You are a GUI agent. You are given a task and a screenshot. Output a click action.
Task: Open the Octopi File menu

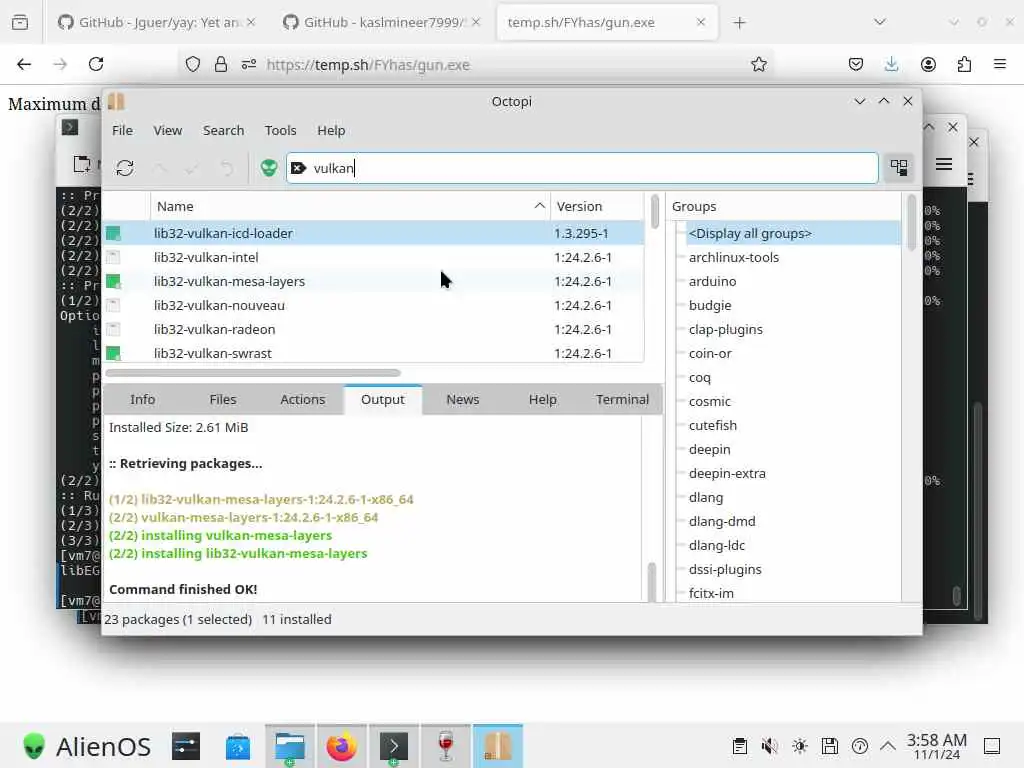[122, 131]
